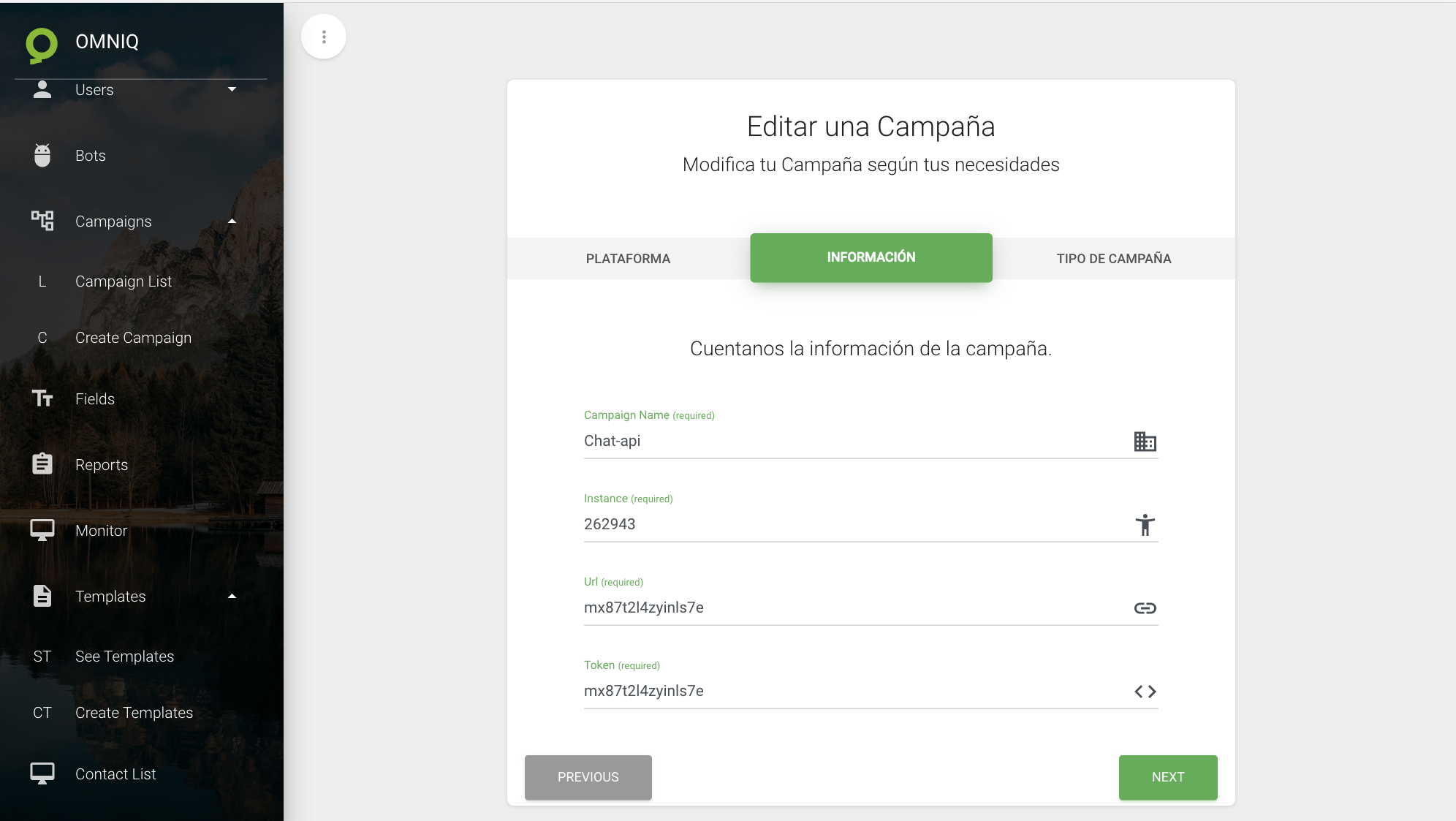Viewport: 1456px width, 821px height.
Task: Open Campaign List in sidebar
Action: [124, 281]
